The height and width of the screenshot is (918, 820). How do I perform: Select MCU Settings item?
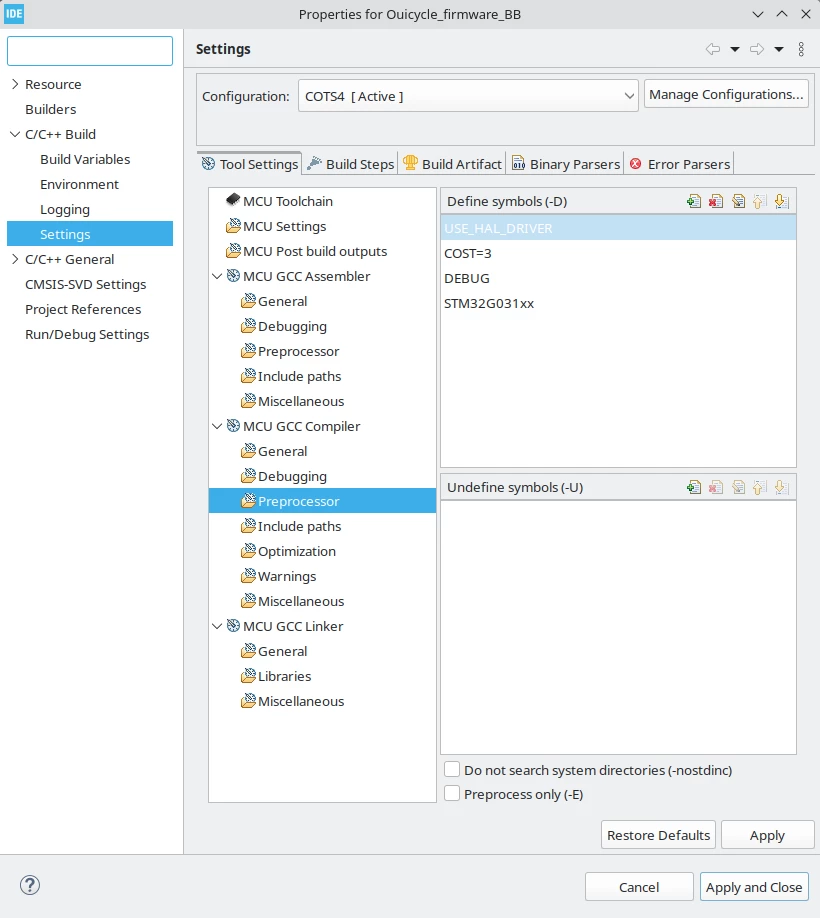click(x=276, y=227)
